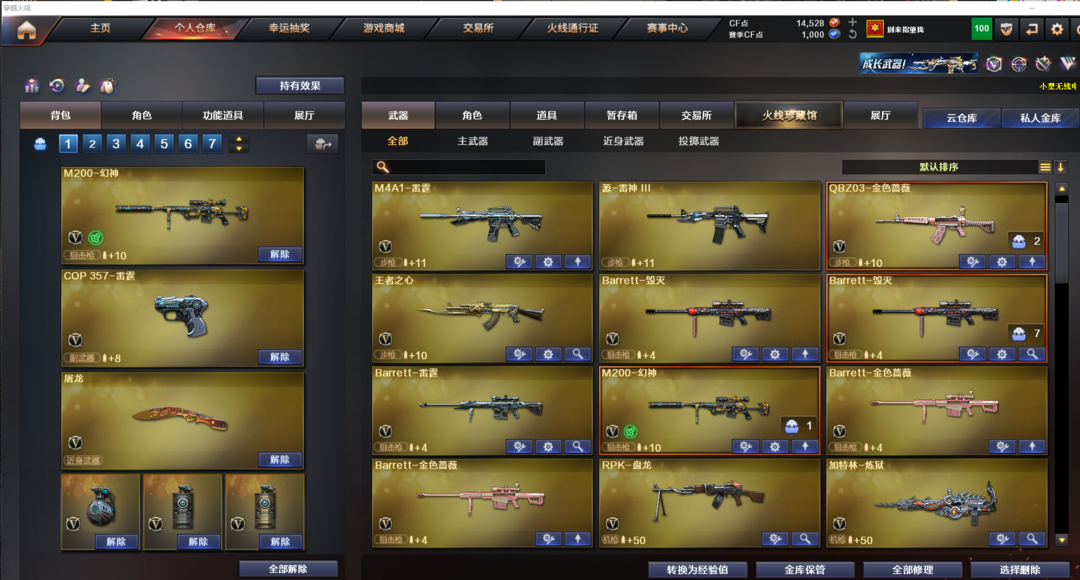This screenshot has width=1080, height=580.
Task: Click the gear icon on M4A1-雷霆 card
Action: pos(548,262)
